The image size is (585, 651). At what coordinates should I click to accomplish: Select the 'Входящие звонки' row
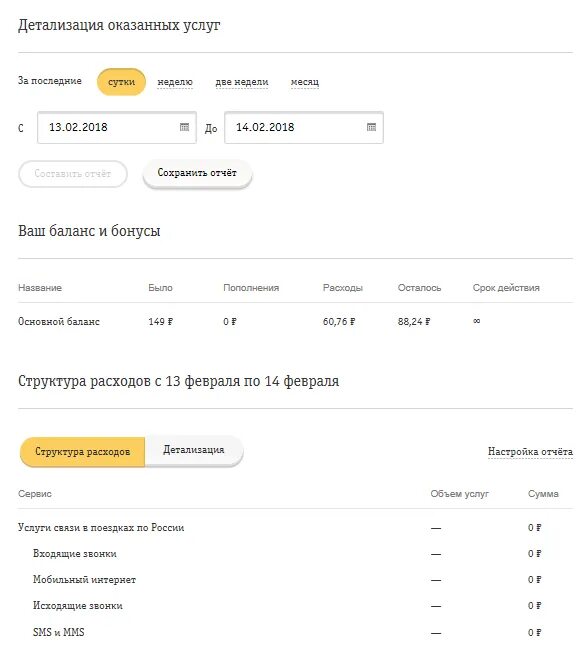click(296, 553)
